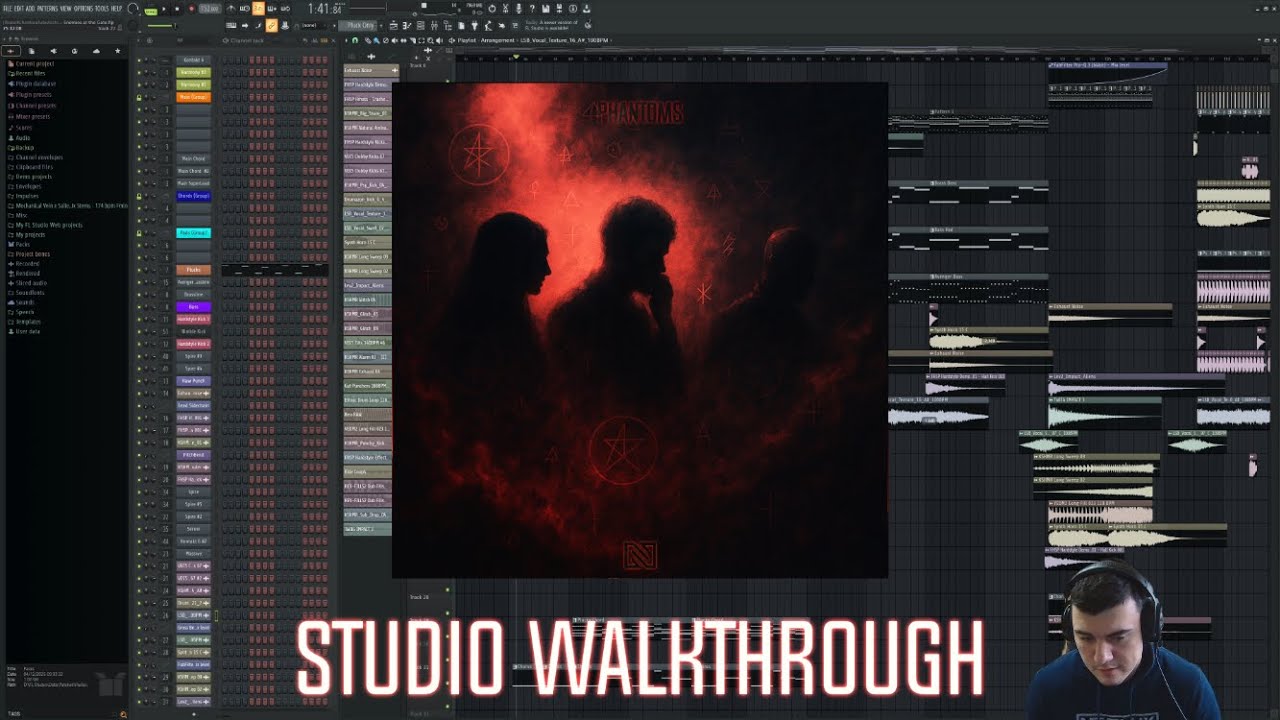Click the 1:41:84 time display
This screenshot has height=720, width=1280.
click(325, 9)
